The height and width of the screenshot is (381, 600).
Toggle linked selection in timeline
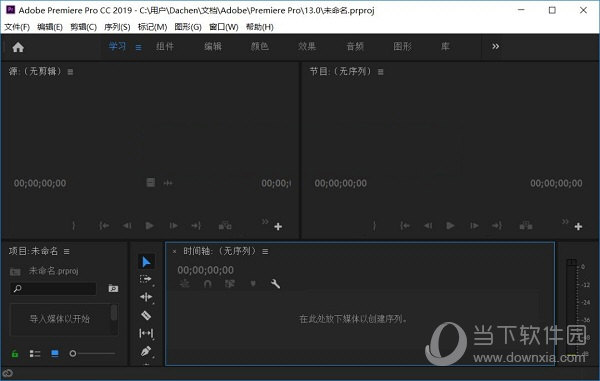(x=230, y=284)
